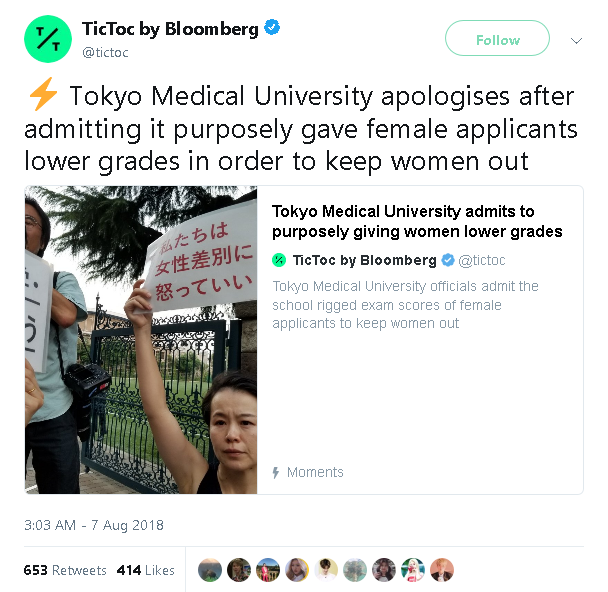Click the small TicToc logo in the Moment card

coord(279,260)
